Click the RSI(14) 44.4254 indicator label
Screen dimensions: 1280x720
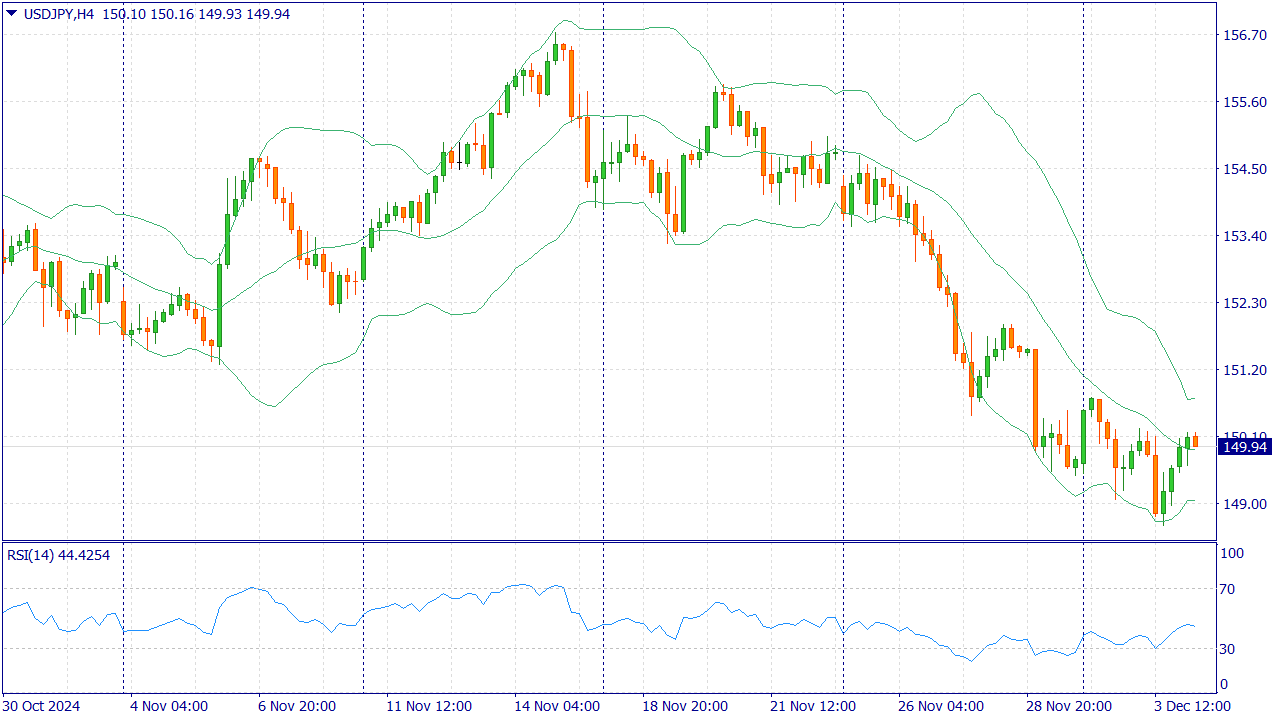[58, 555]
